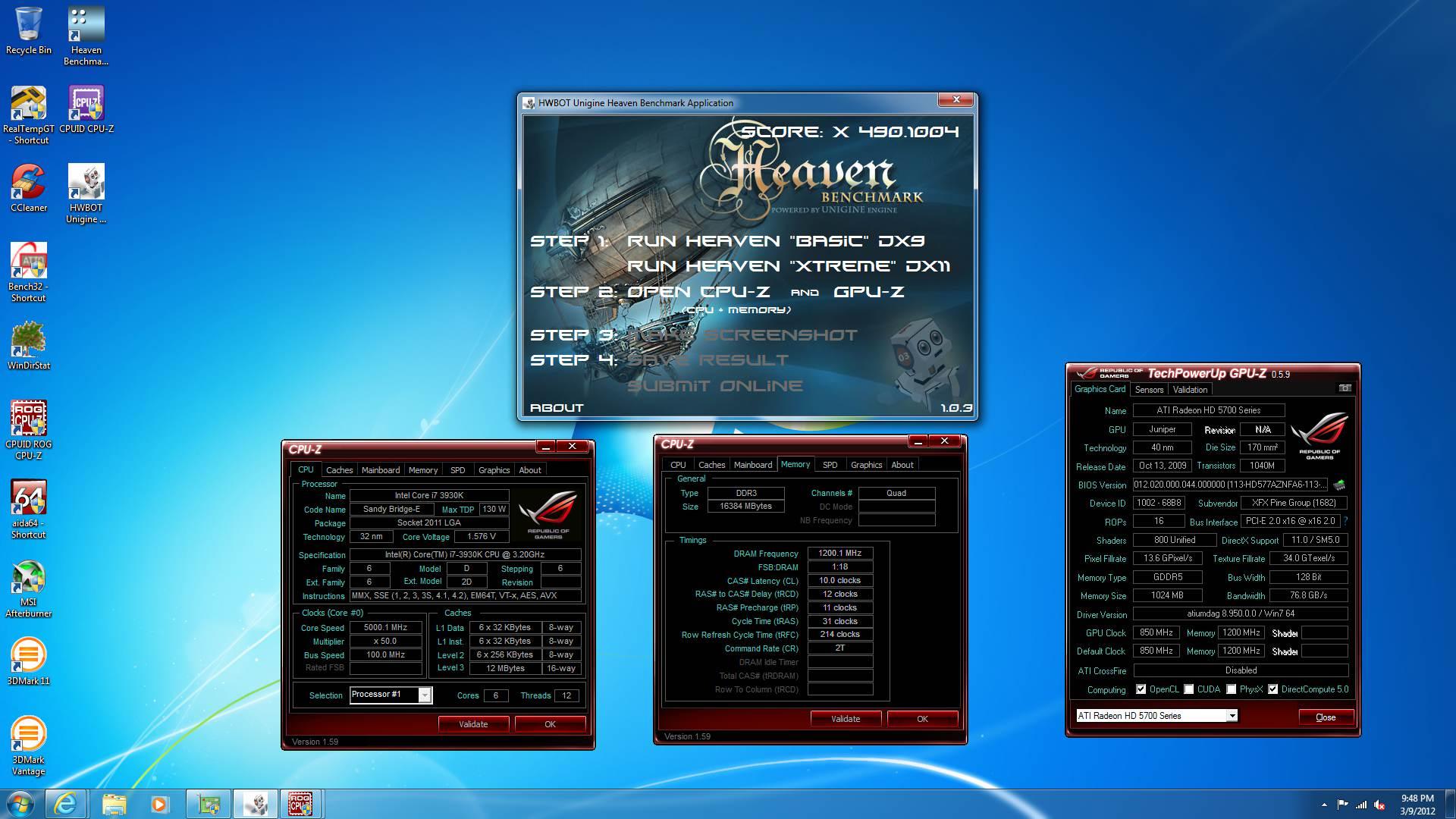Click RUN HEAVEN "BASIC" DX9

(x=776, y=241)
